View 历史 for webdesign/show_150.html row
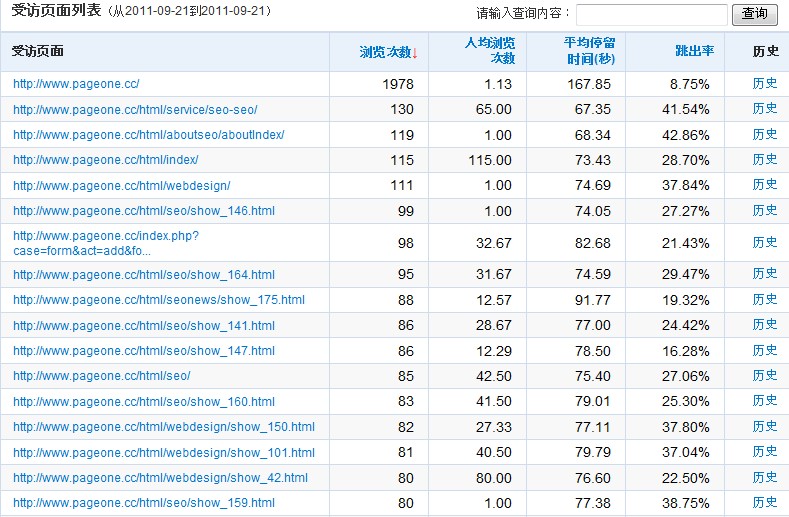Viewport: 789px width, 517px height. point(765,426)
